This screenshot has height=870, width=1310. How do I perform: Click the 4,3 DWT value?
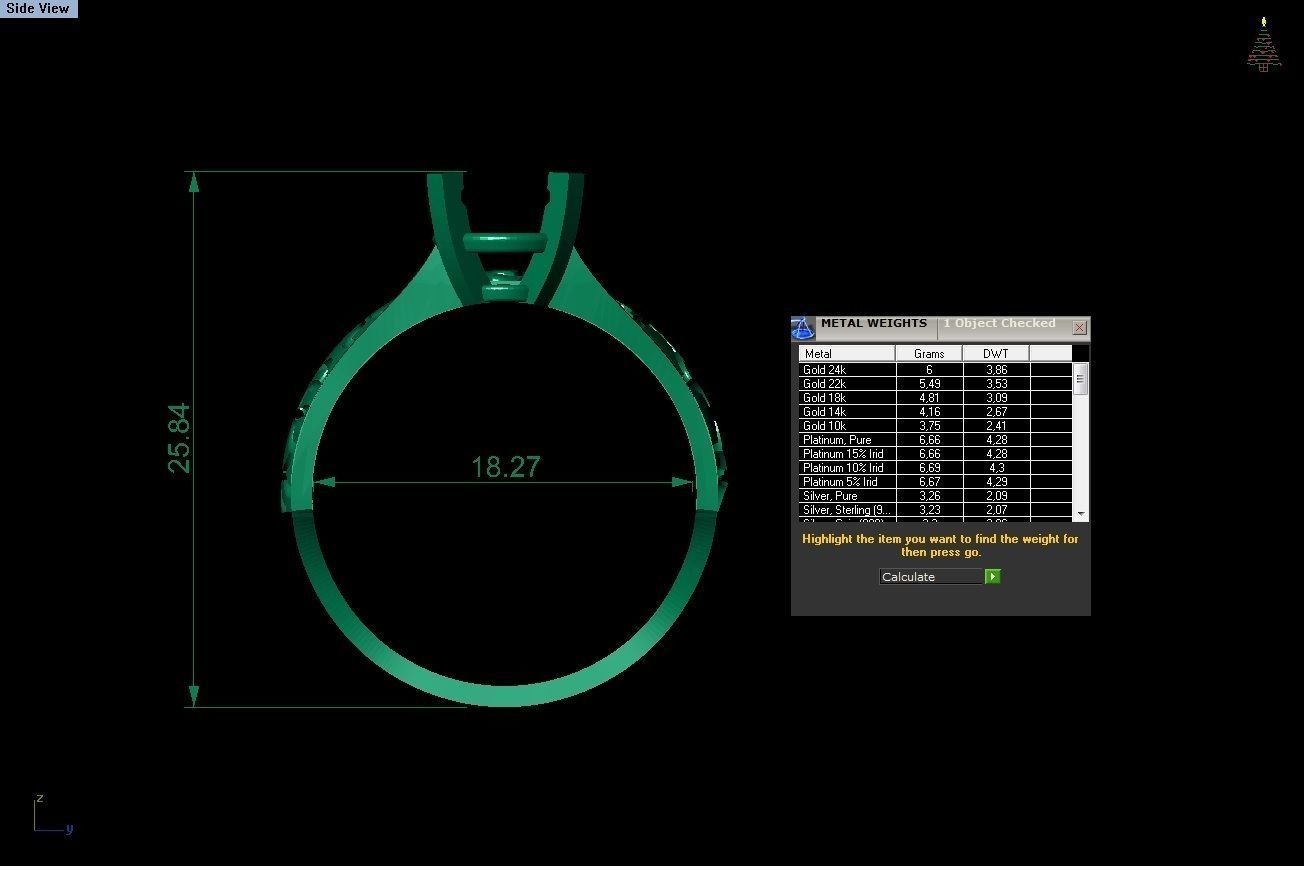point(996,468)
